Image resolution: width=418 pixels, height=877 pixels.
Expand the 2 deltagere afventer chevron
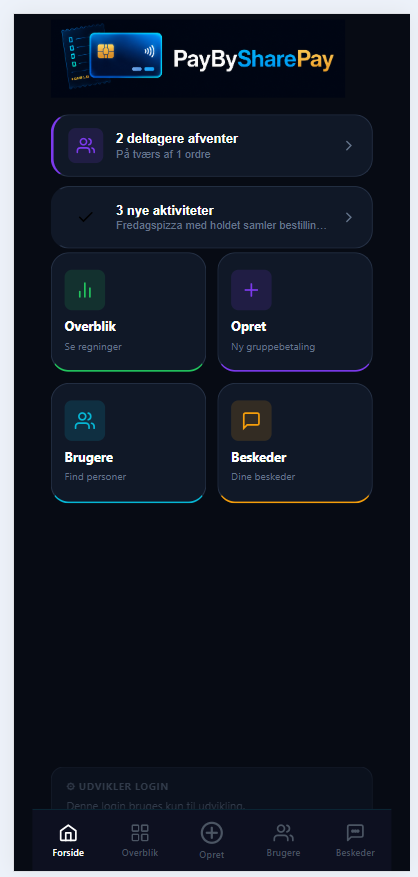pyautogui.click(x=349, y=145)
